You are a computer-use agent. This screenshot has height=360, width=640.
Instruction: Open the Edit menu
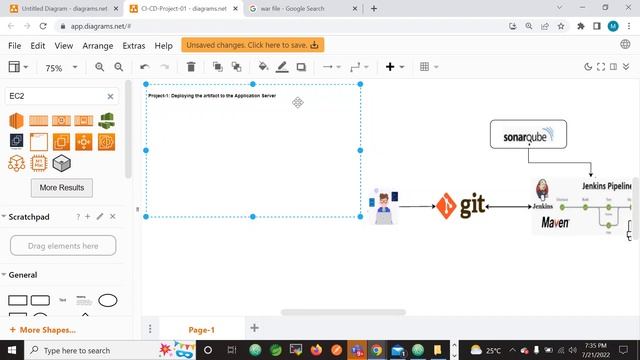point(38,46)
